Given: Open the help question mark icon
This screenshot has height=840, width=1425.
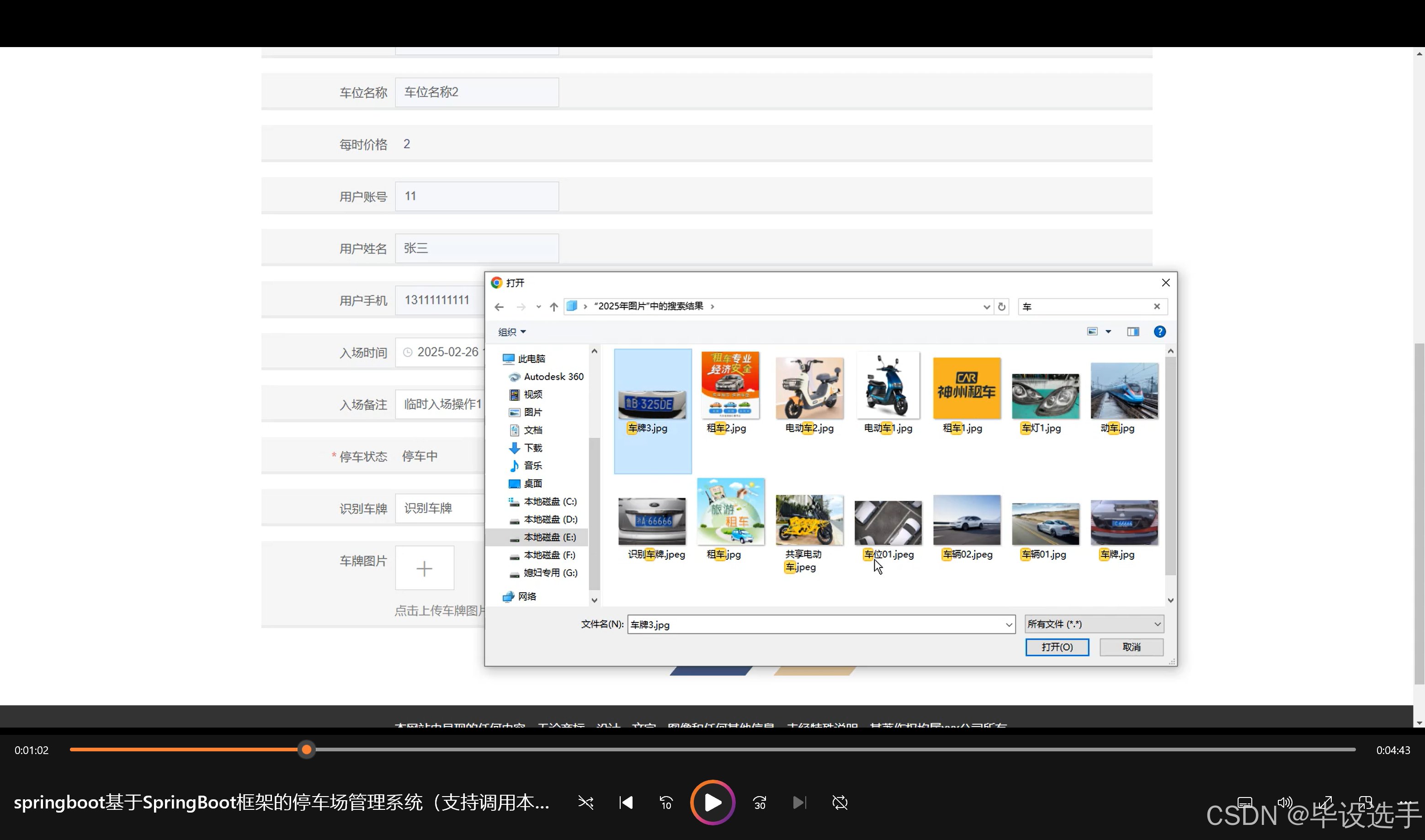Looking at the screenshot, I should (x=1159, y=332).
